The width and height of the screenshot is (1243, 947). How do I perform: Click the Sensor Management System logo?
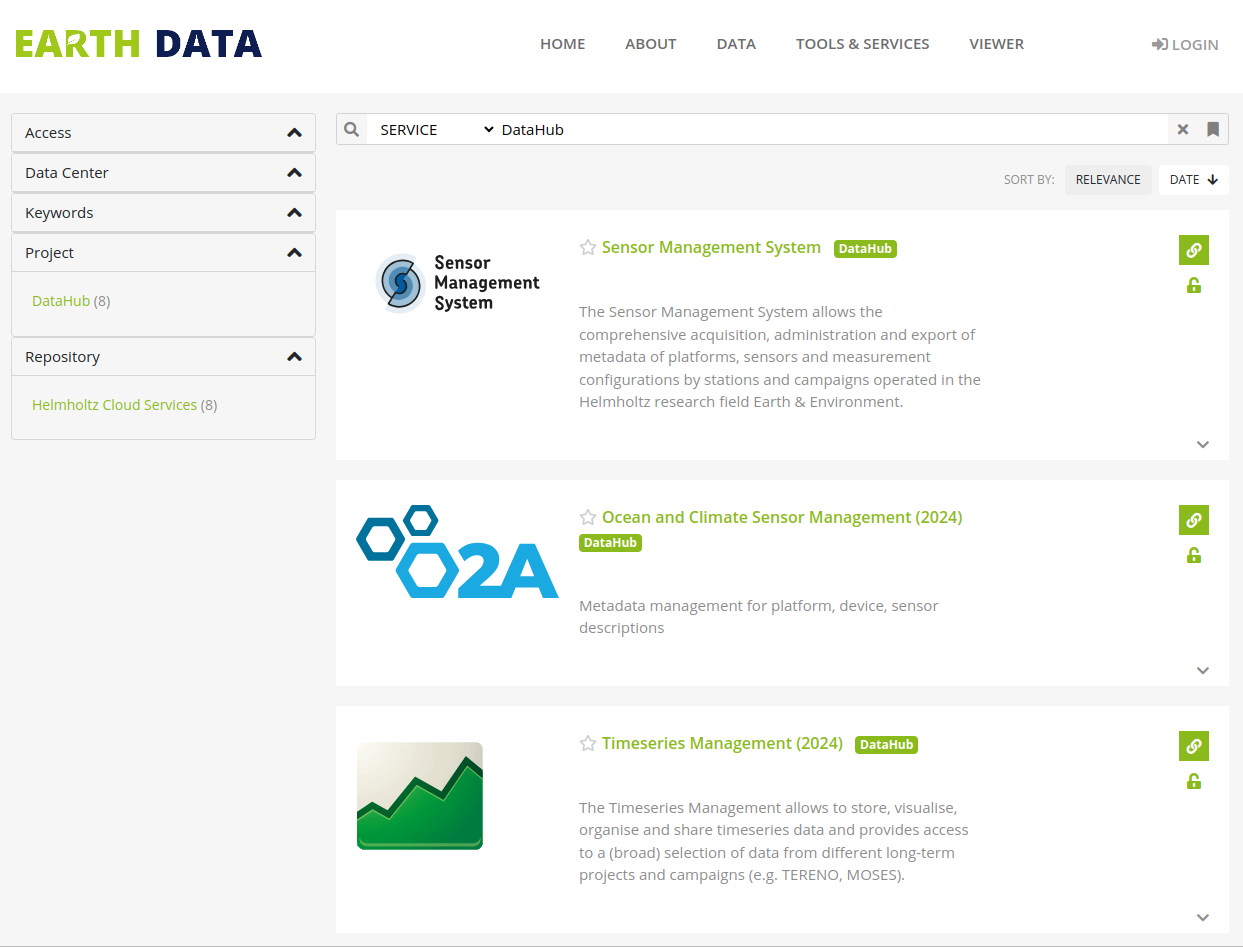pos(458,283)
